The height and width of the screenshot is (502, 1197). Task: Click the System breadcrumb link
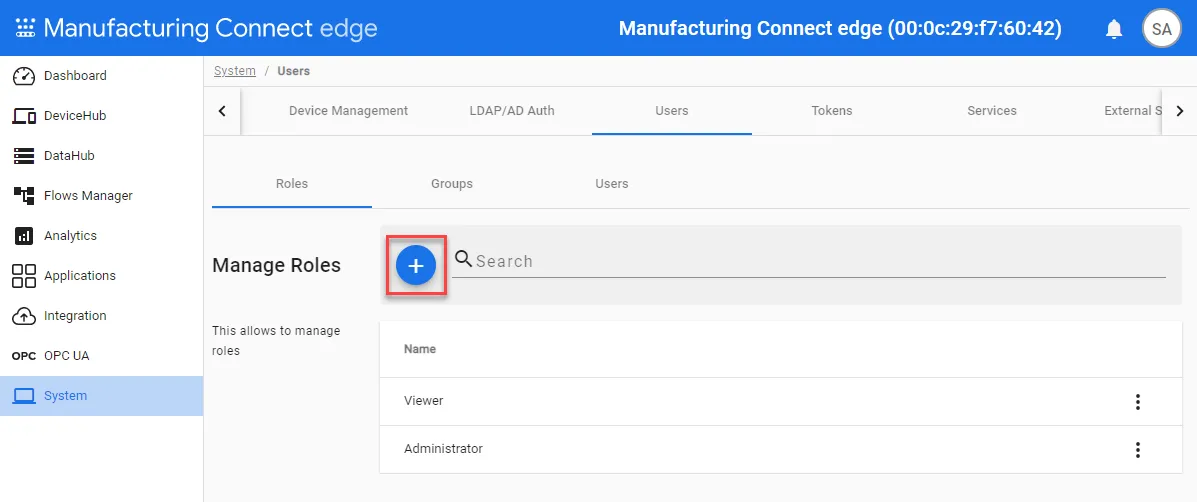234,71
